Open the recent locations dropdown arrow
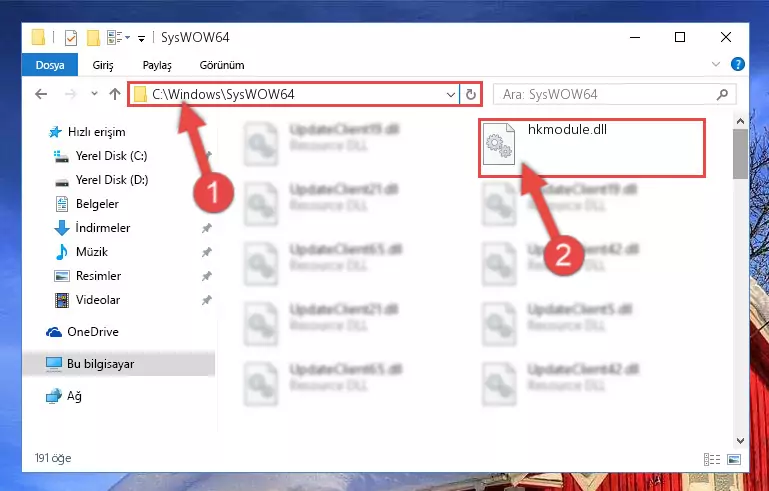Screen dimensions: 769x491 click(94, 94)
